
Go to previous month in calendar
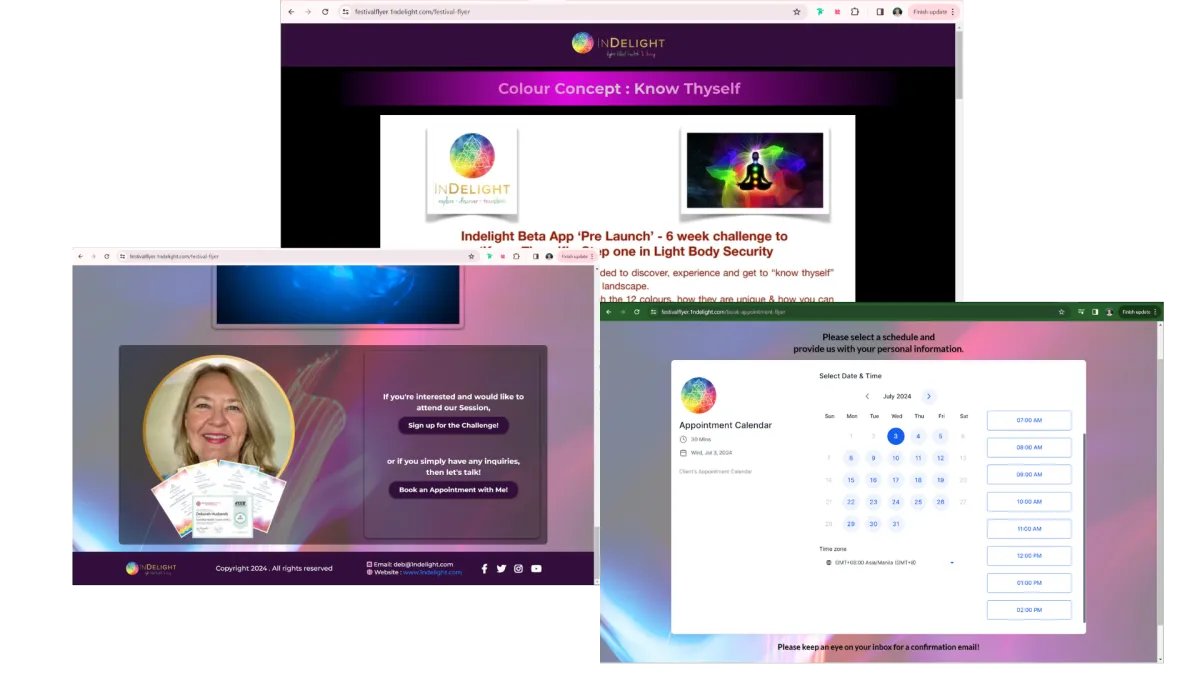867,396
